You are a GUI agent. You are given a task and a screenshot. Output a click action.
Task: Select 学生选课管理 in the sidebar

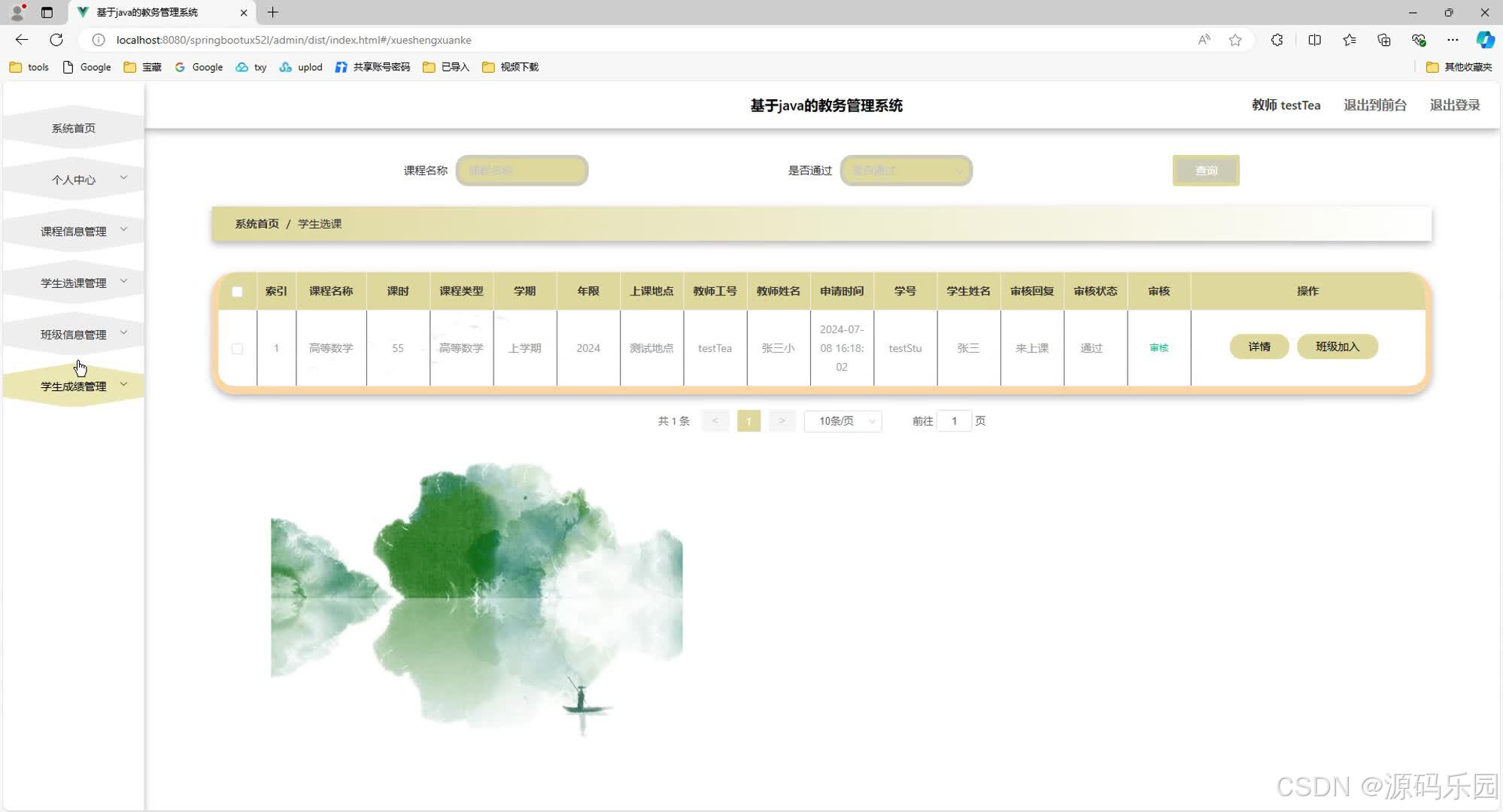coord(74,282)
